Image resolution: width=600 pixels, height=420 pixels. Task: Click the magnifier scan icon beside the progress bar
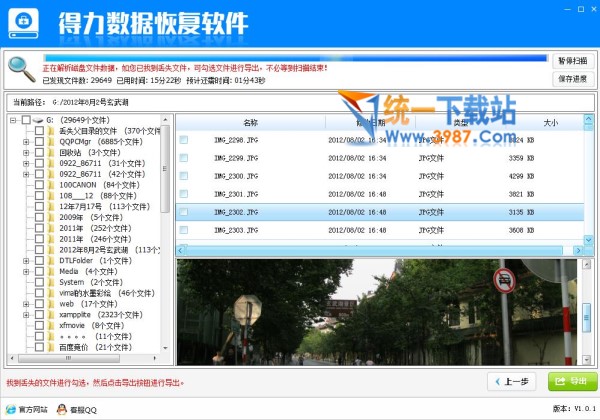(20, 68)
